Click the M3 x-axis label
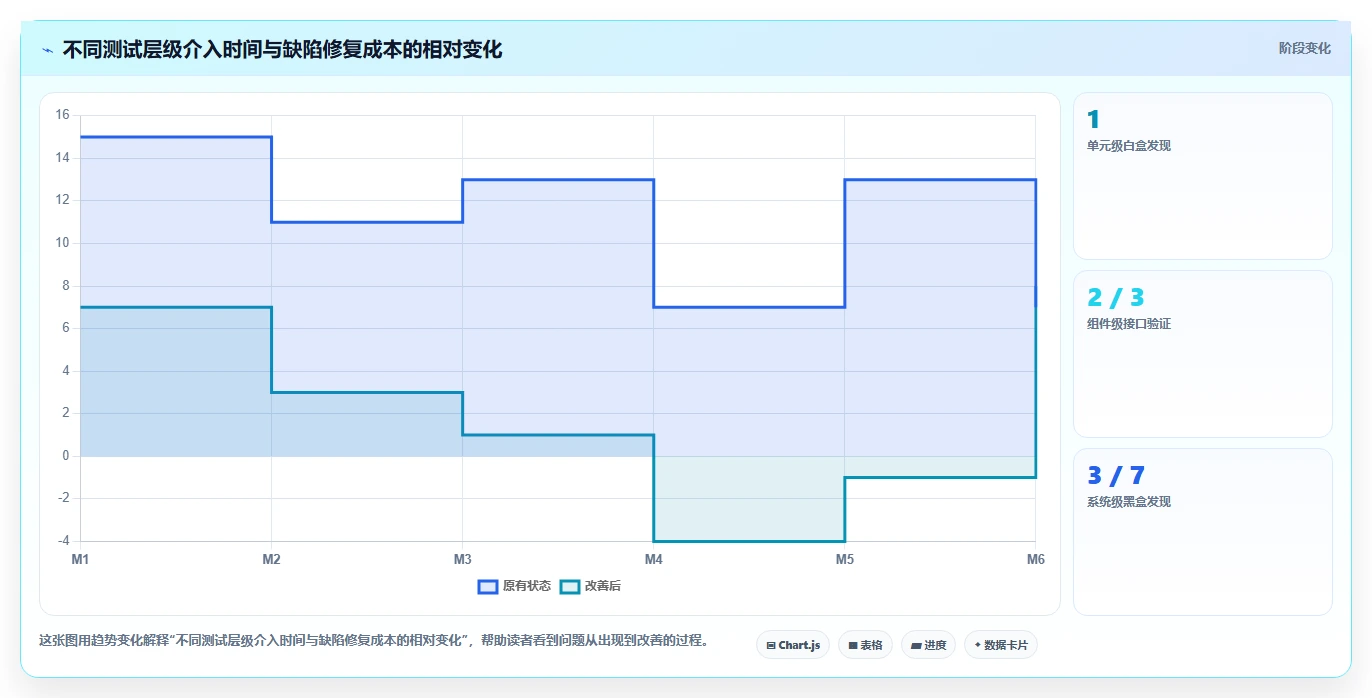The height and width of the screenshot is (698, 1372). 462,559
